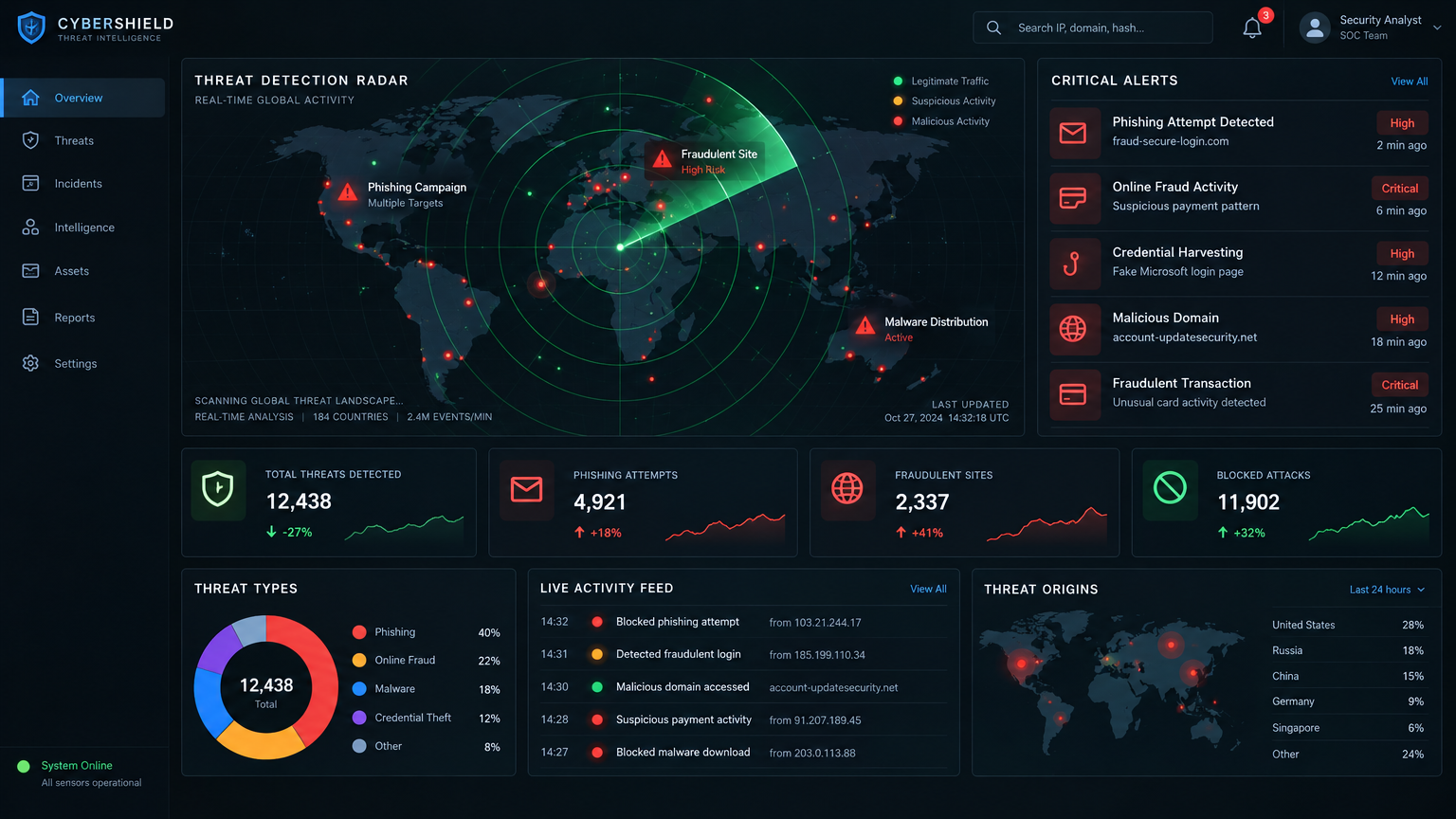Click the blue Malware legend swatch
Screen dimensions: 1456x819
tap(359, 689)
